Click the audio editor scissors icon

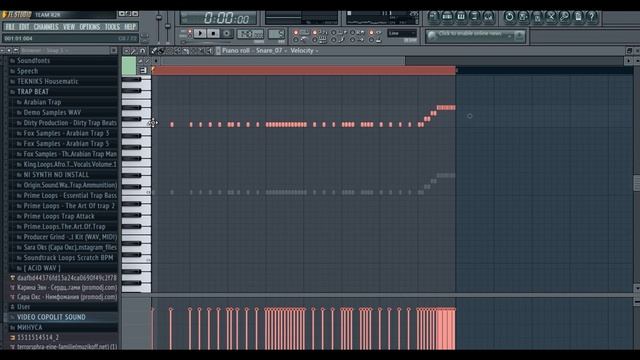pos(551,17)
